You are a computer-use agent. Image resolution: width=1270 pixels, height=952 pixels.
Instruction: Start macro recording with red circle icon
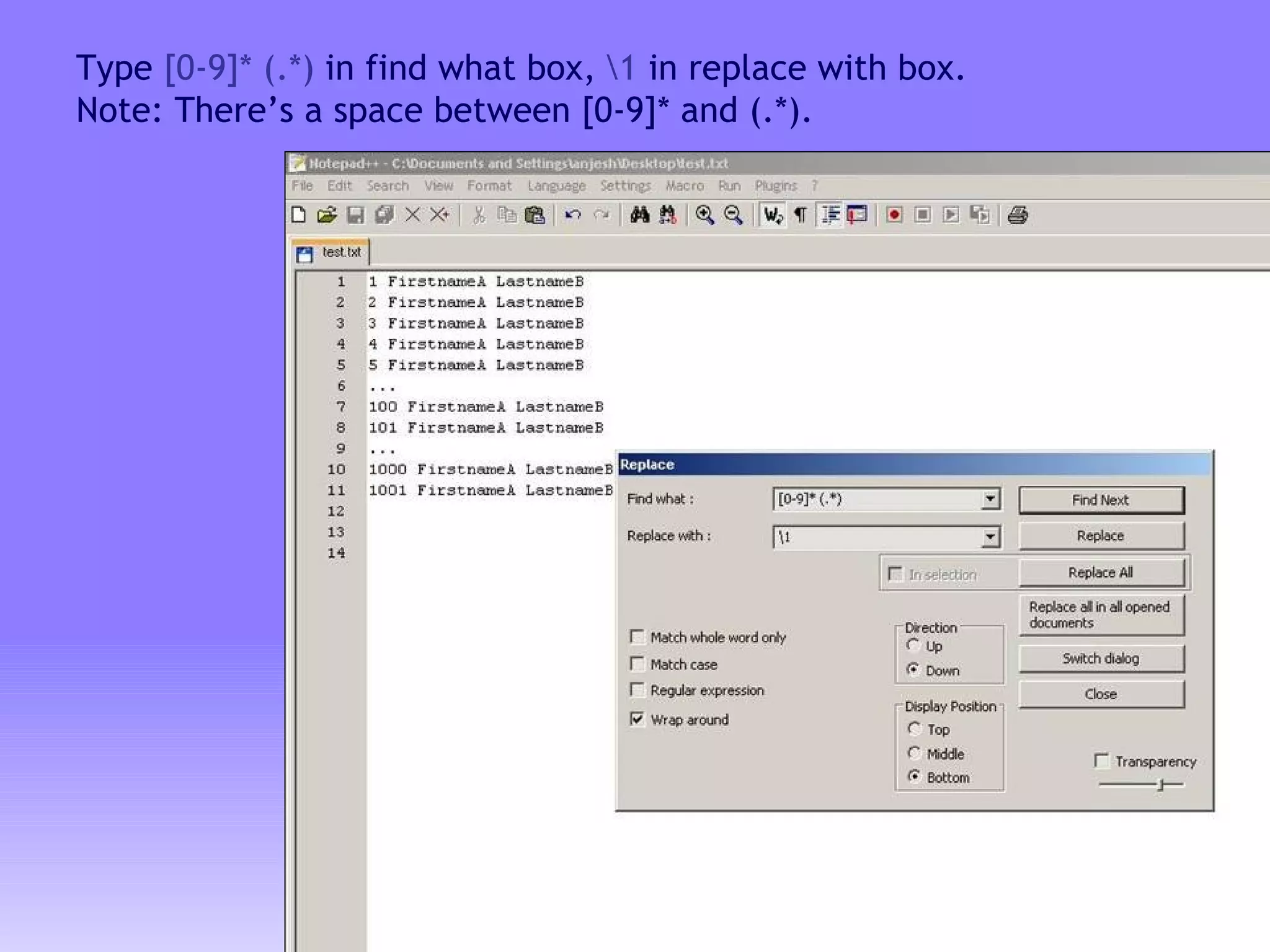(894, 215)
